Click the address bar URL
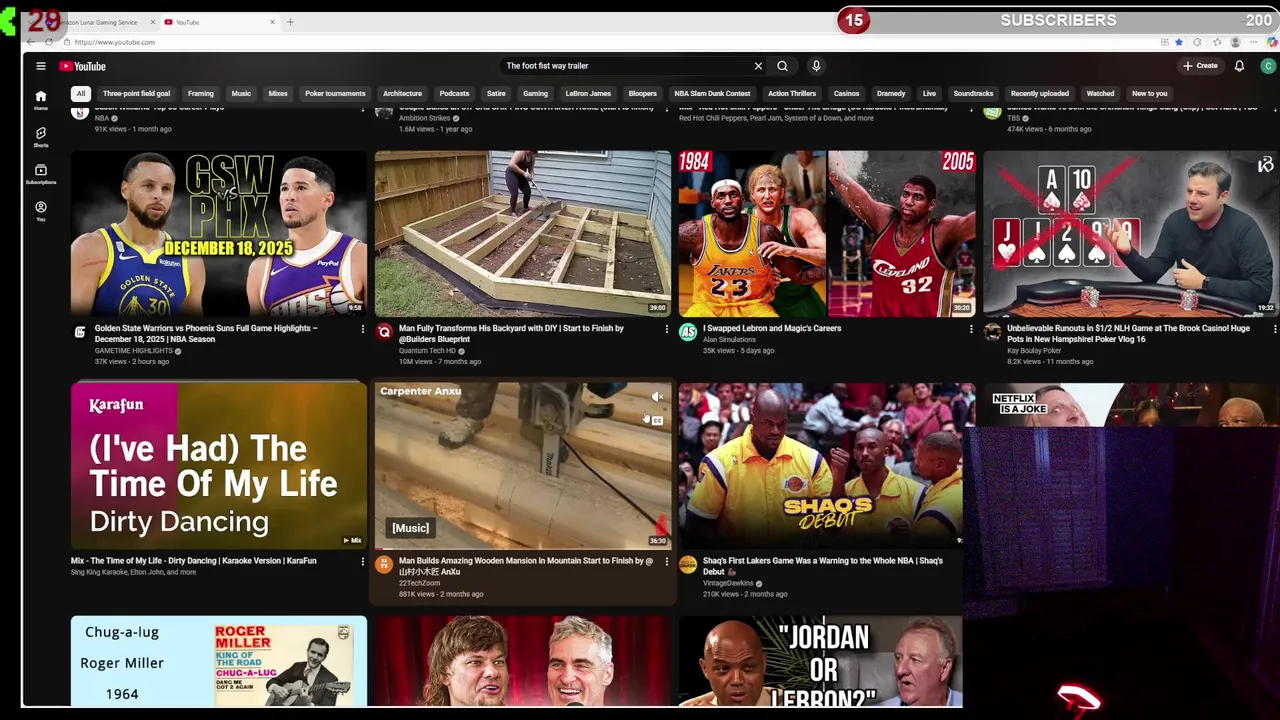This screenshot has height=720, width=1280. tap(115, 42)
